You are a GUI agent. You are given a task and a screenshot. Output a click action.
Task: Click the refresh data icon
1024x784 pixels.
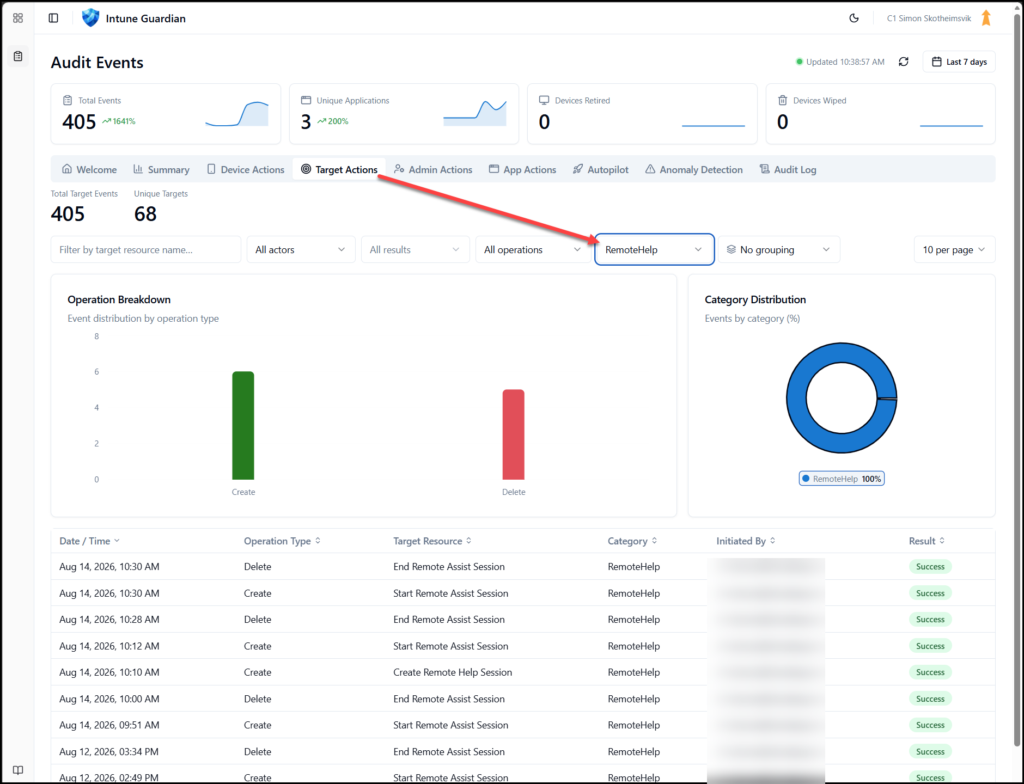(903, 61)
